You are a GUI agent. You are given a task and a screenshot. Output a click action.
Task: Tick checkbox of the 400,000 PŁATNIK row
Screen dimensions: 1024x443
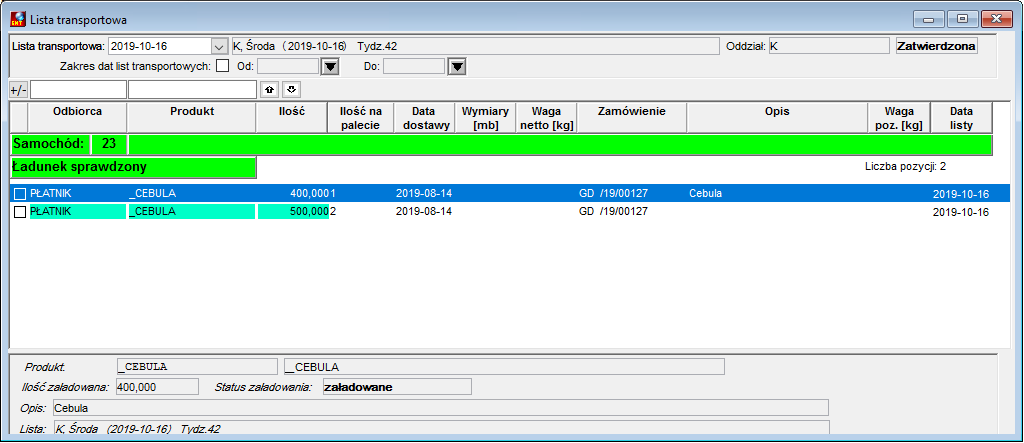(x=20, y=193)
